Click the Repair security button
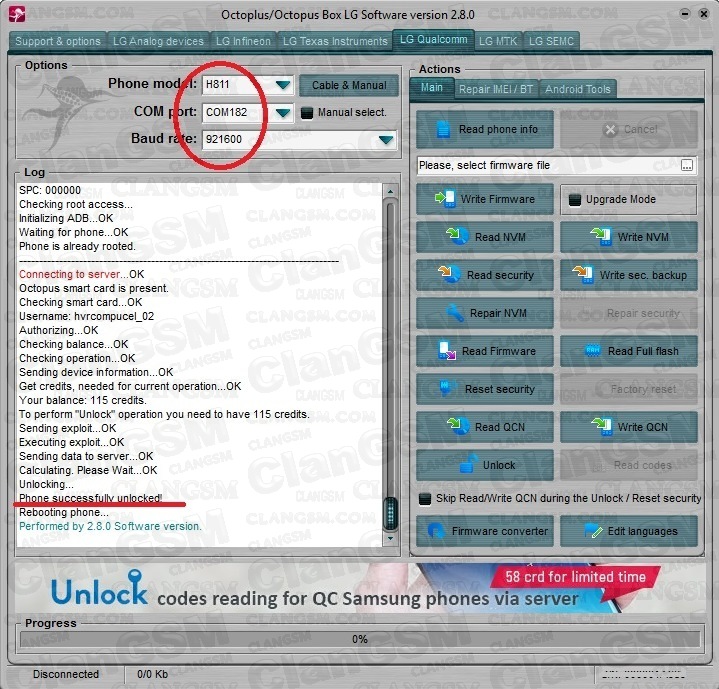 pos(628,313)
